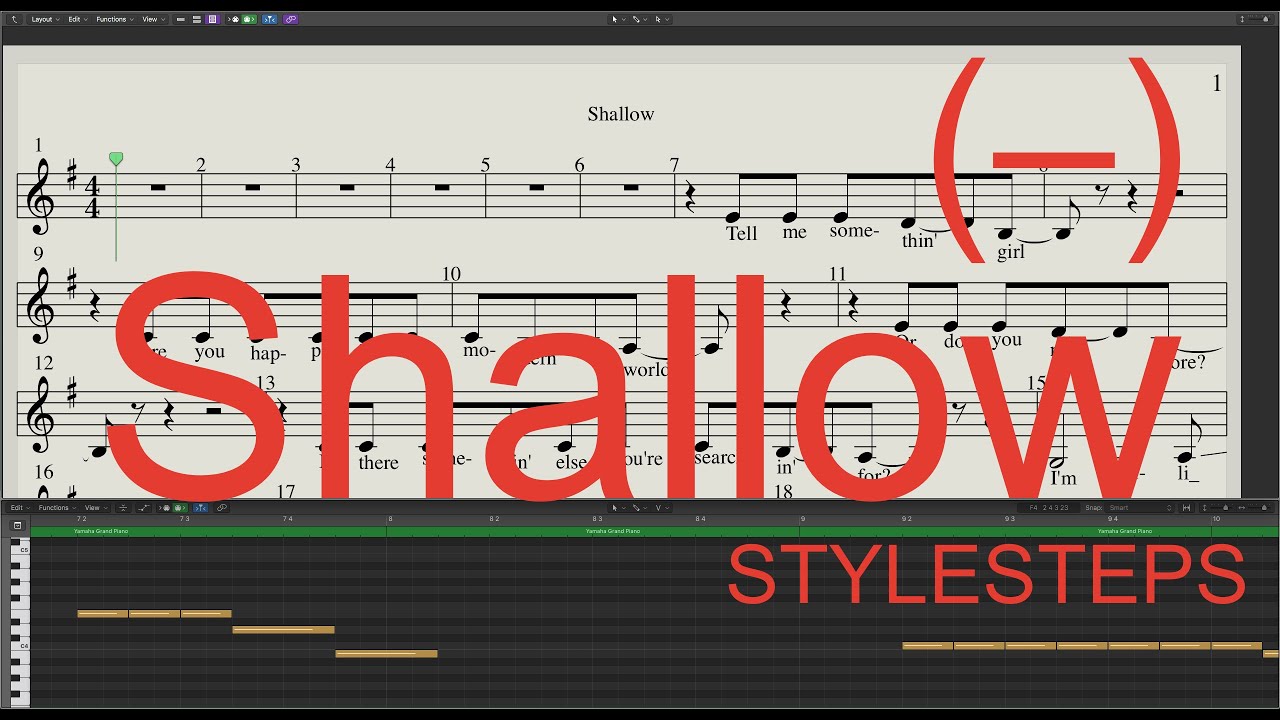Click bar 9 in the piano roll ruler

tap(802, 519)
